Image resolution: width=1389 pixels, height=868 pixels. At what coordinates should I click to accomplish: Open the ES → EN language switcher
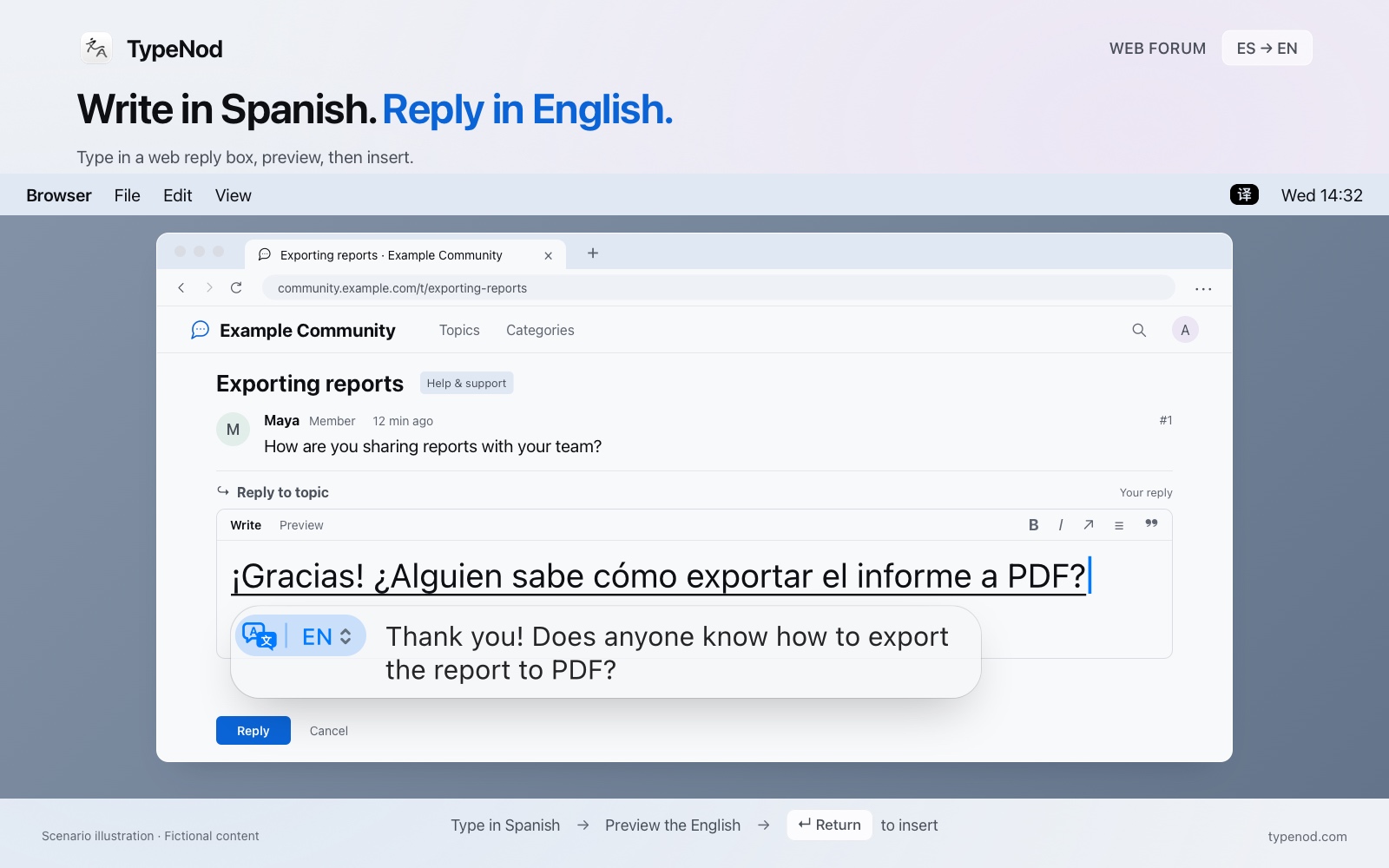click(1267, 49)
